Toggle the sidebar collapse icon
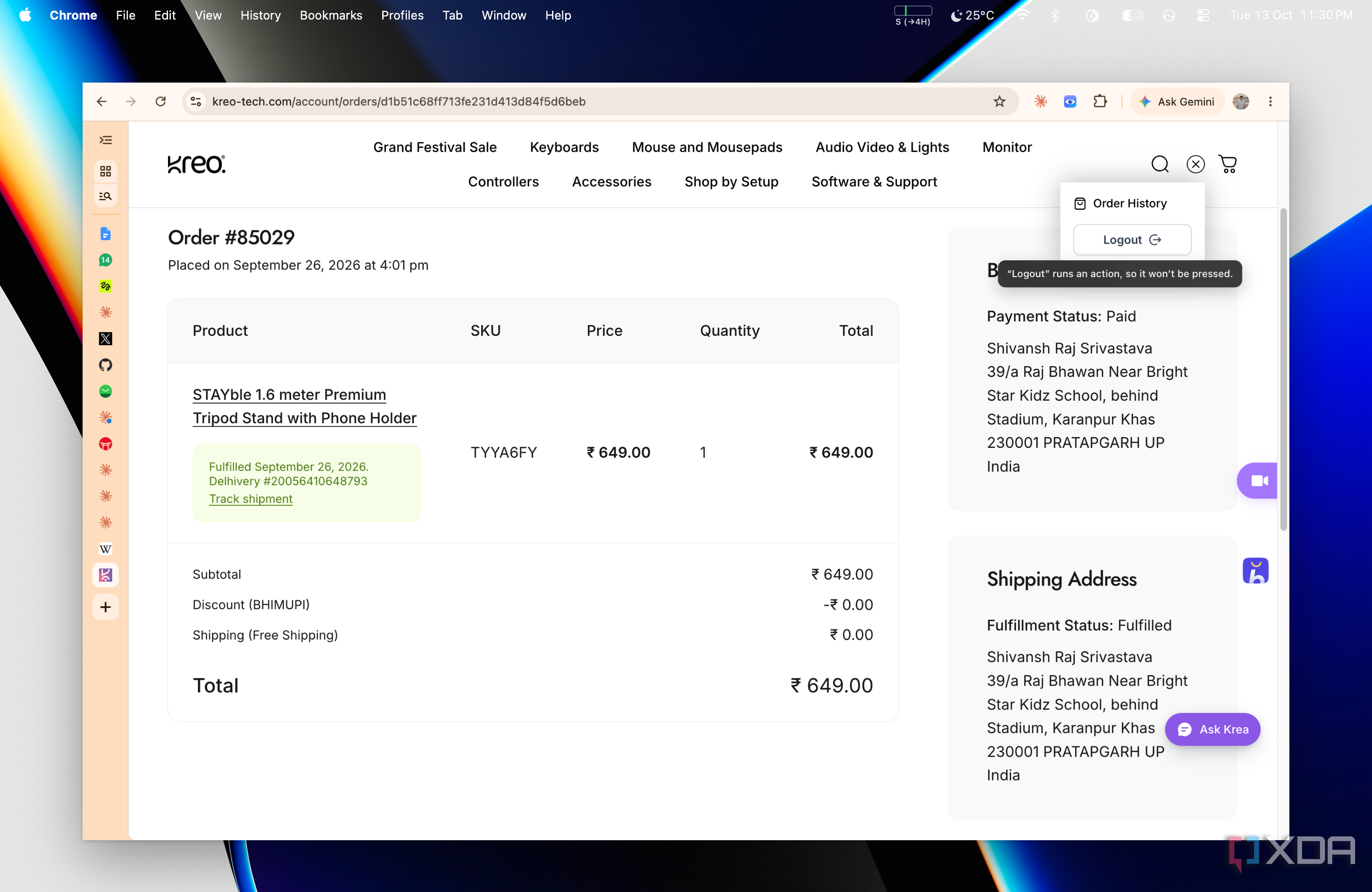Screen dimensions: 1372x892 [x=105, y=140]
